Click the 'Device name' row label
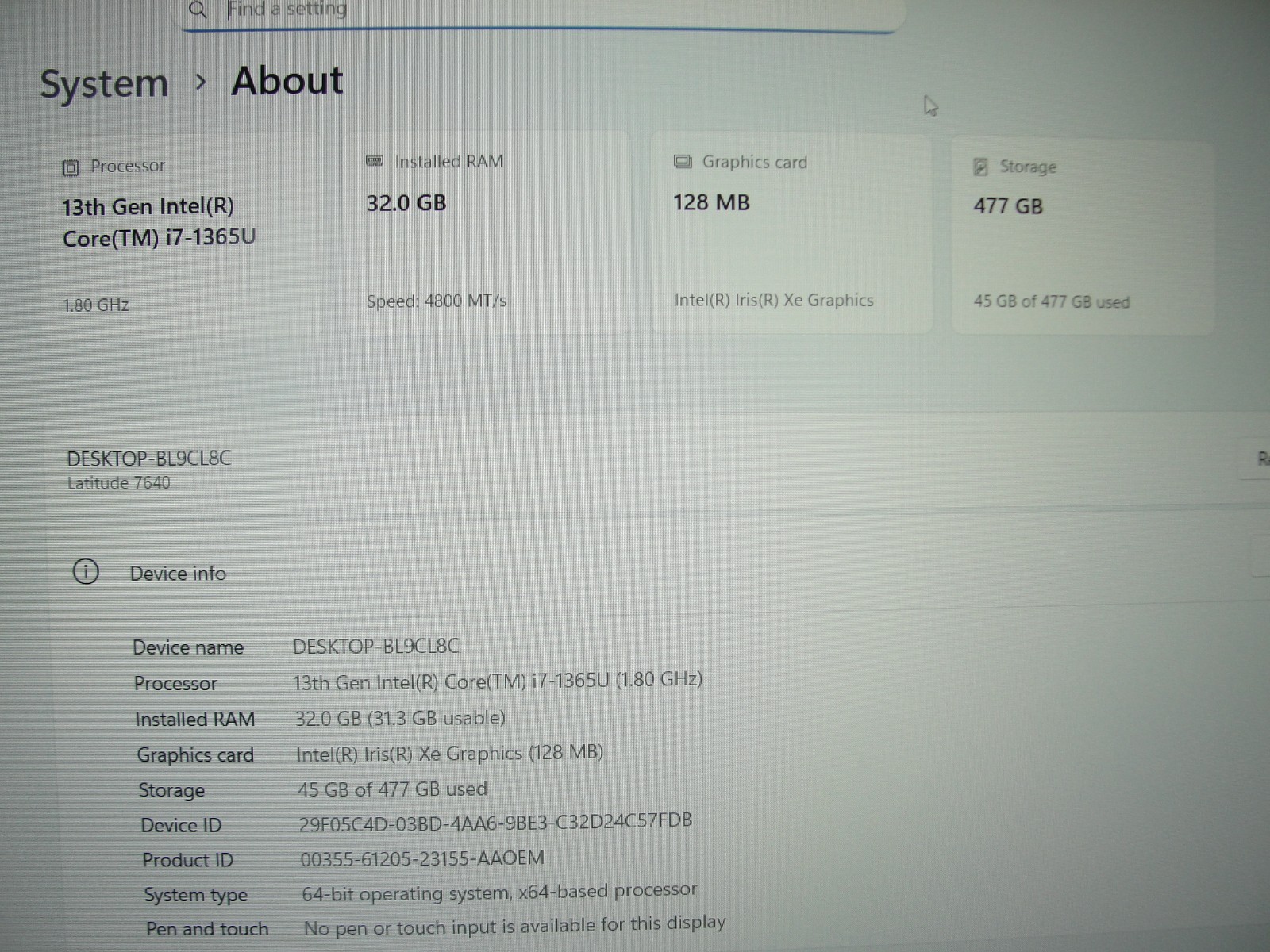The width and height of the screenshot is (1270, 952). coord(188,647)
